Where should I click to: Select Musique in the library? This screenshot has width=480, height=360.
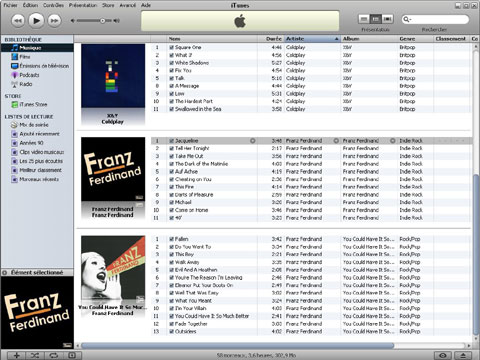pos(37,48)
